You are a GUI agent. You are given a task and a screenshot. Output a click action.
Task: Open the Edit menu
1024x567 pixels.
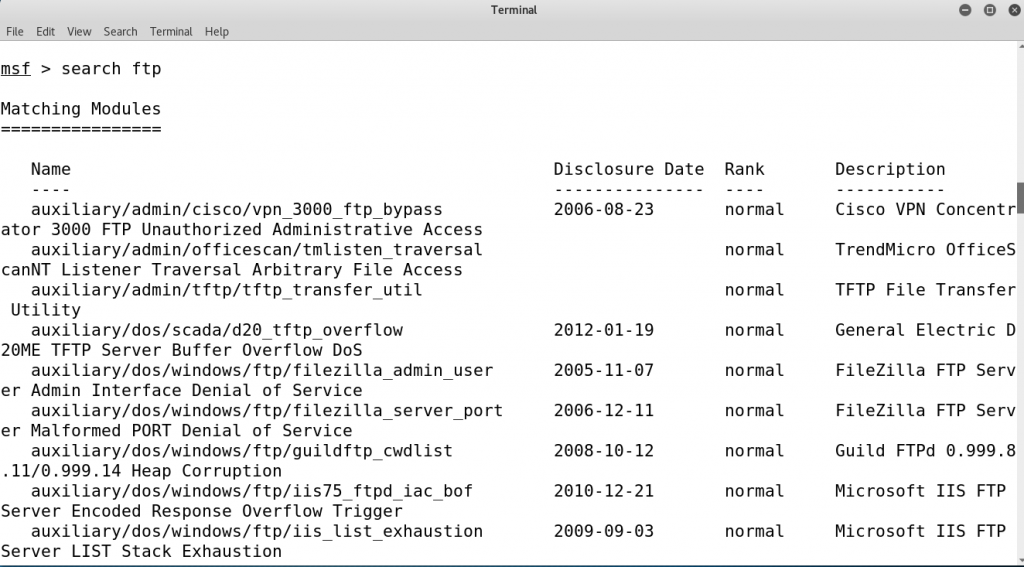45,32
